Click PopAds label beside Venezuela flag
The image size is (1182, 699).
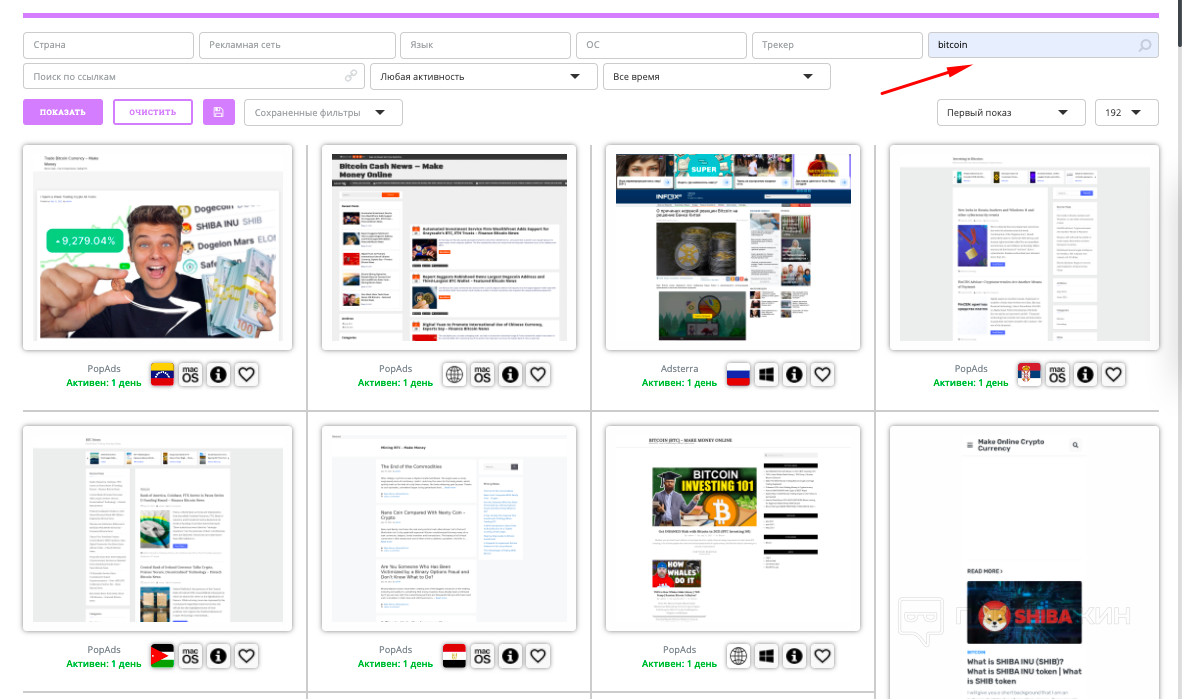coord(104,369)
